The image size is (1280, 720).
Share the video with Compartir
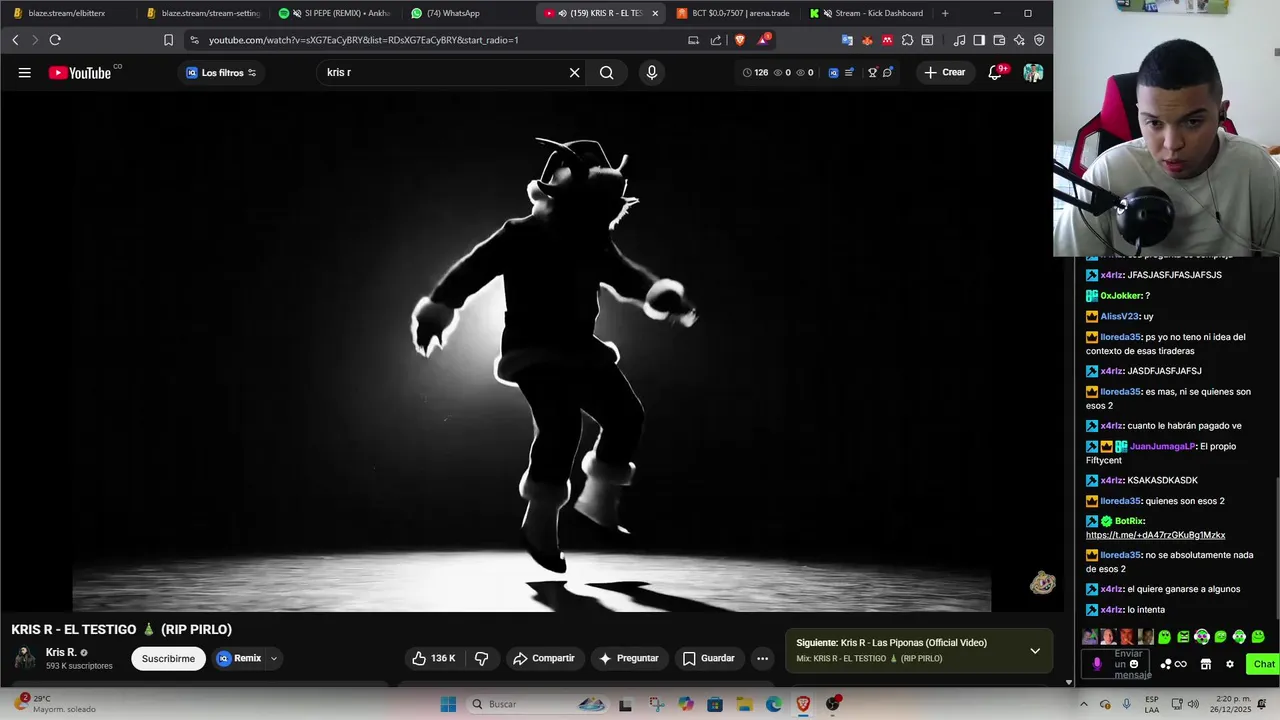click(x=544, y=658)
